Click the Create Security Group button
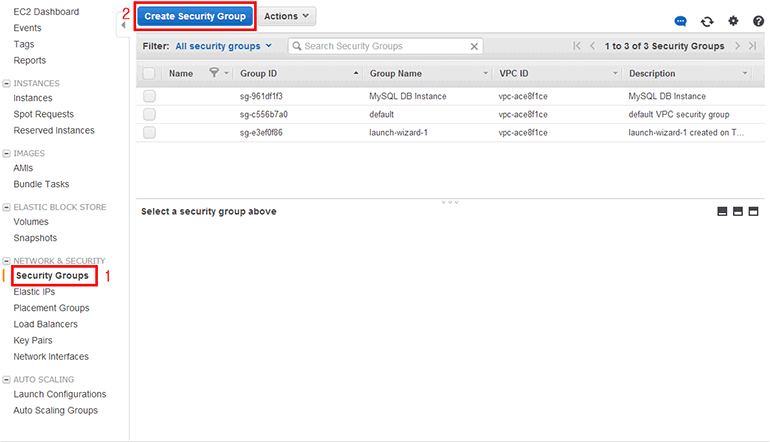This screenshot has width=770, height=442. tap(195, 16)
